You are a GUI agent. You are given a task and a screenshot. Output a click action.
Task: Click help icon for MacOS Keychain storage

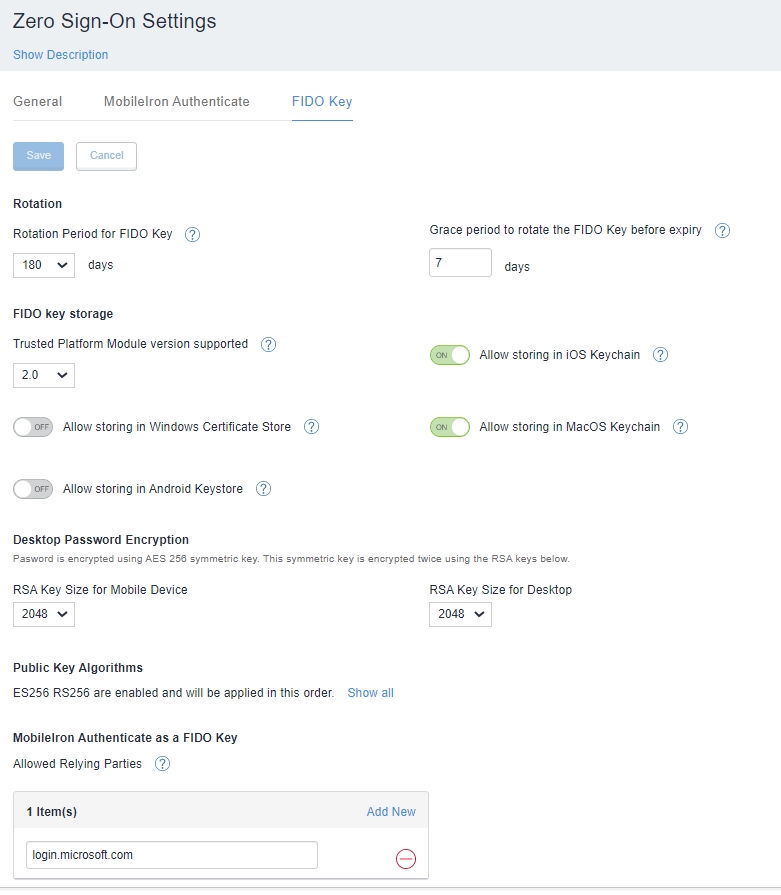click(x=680, y=427)
